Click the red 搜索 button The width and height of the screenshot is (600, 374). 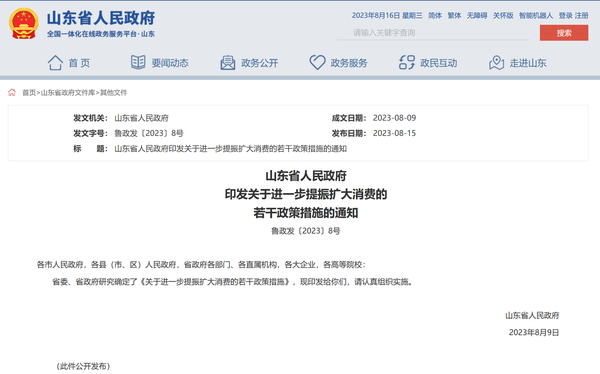pyautogui.click(x=564, y=33)
